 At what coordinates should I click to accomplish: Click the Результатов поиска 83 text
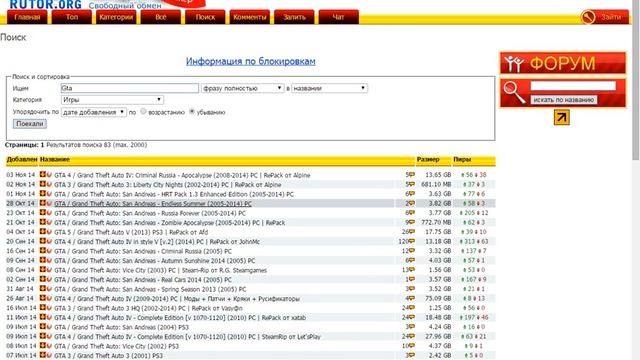click(x=97, y=145)
